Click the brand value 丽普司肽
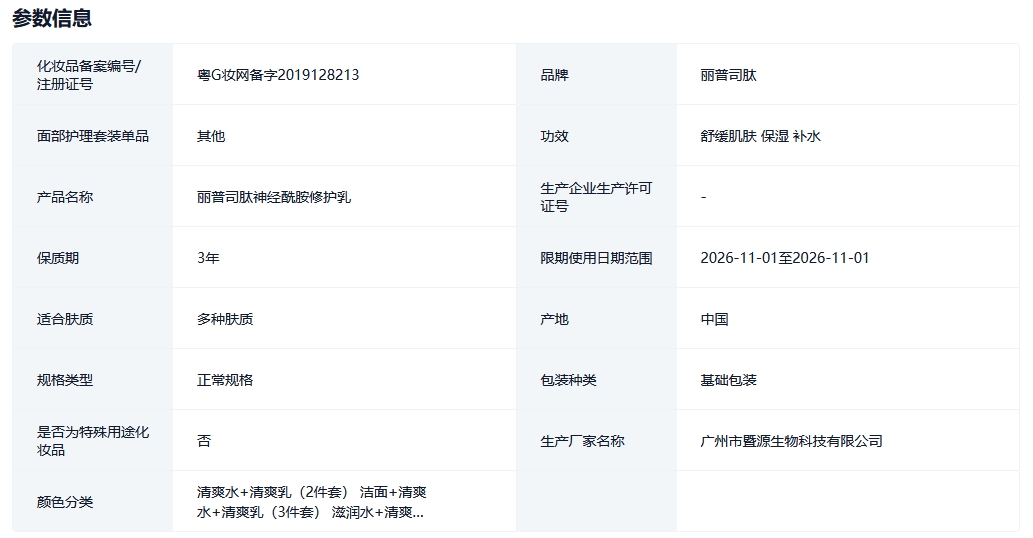Screen dimensions: 1033x538 pyautogui.click(x=729, y=75)
